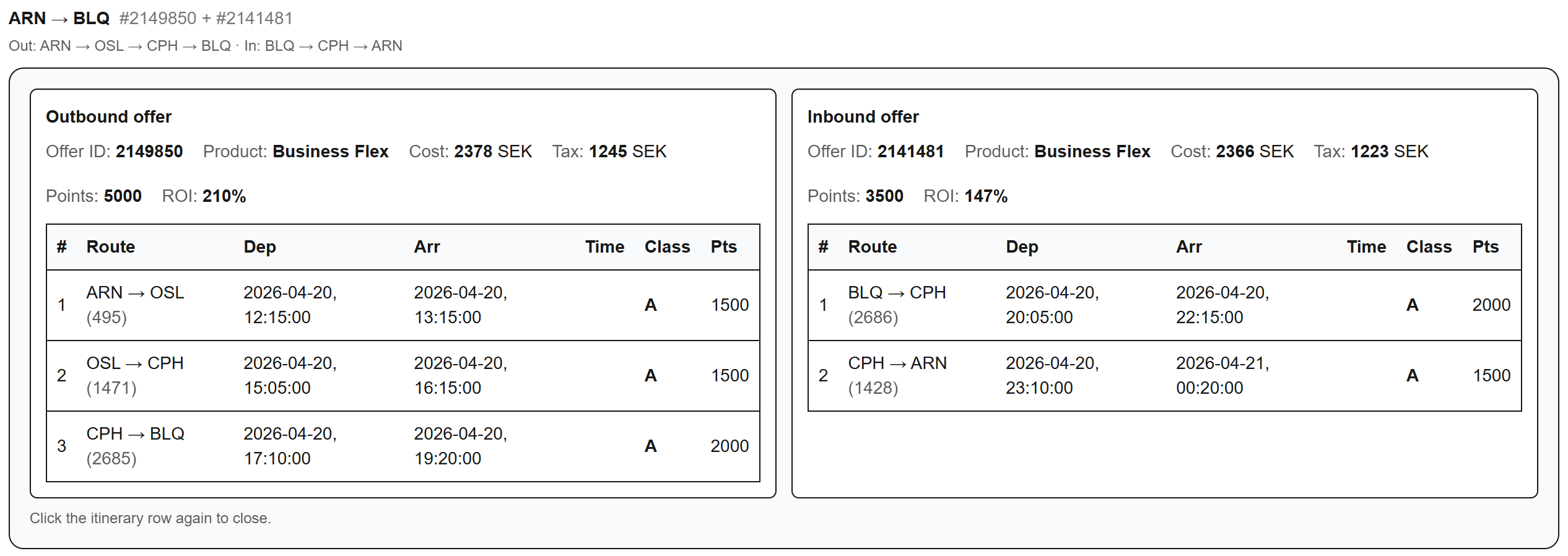Click the Inbound offer heading
Viewport: 1568px width, 556px height.
863,117
